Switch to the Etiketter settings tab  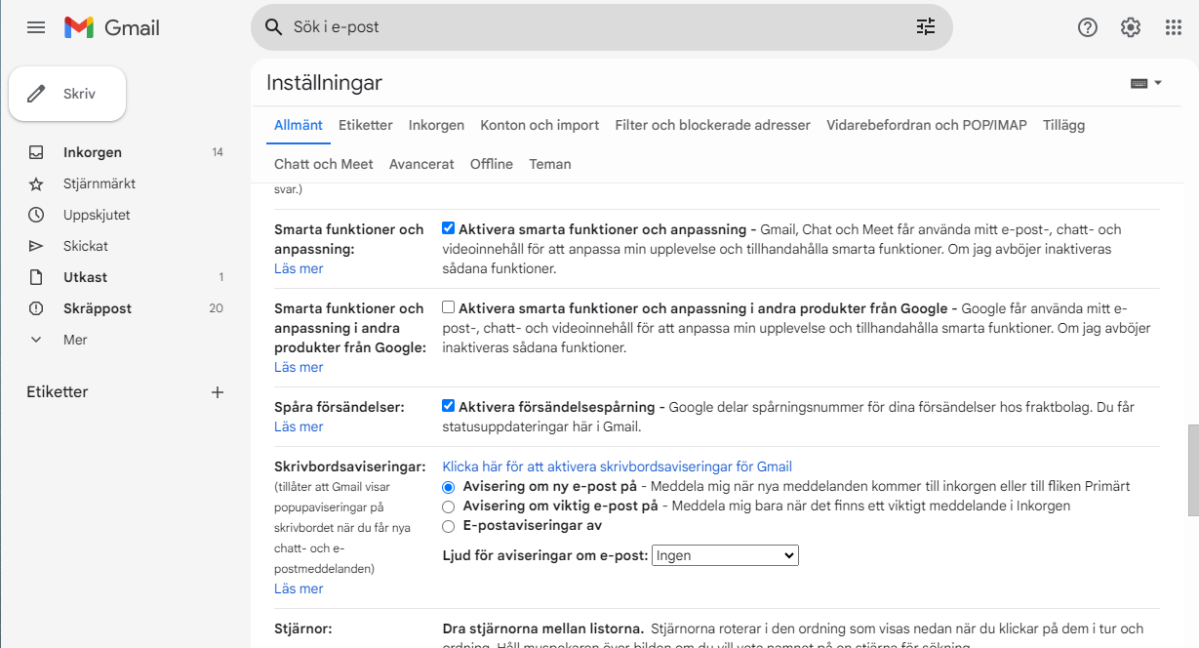click(365, 125)
